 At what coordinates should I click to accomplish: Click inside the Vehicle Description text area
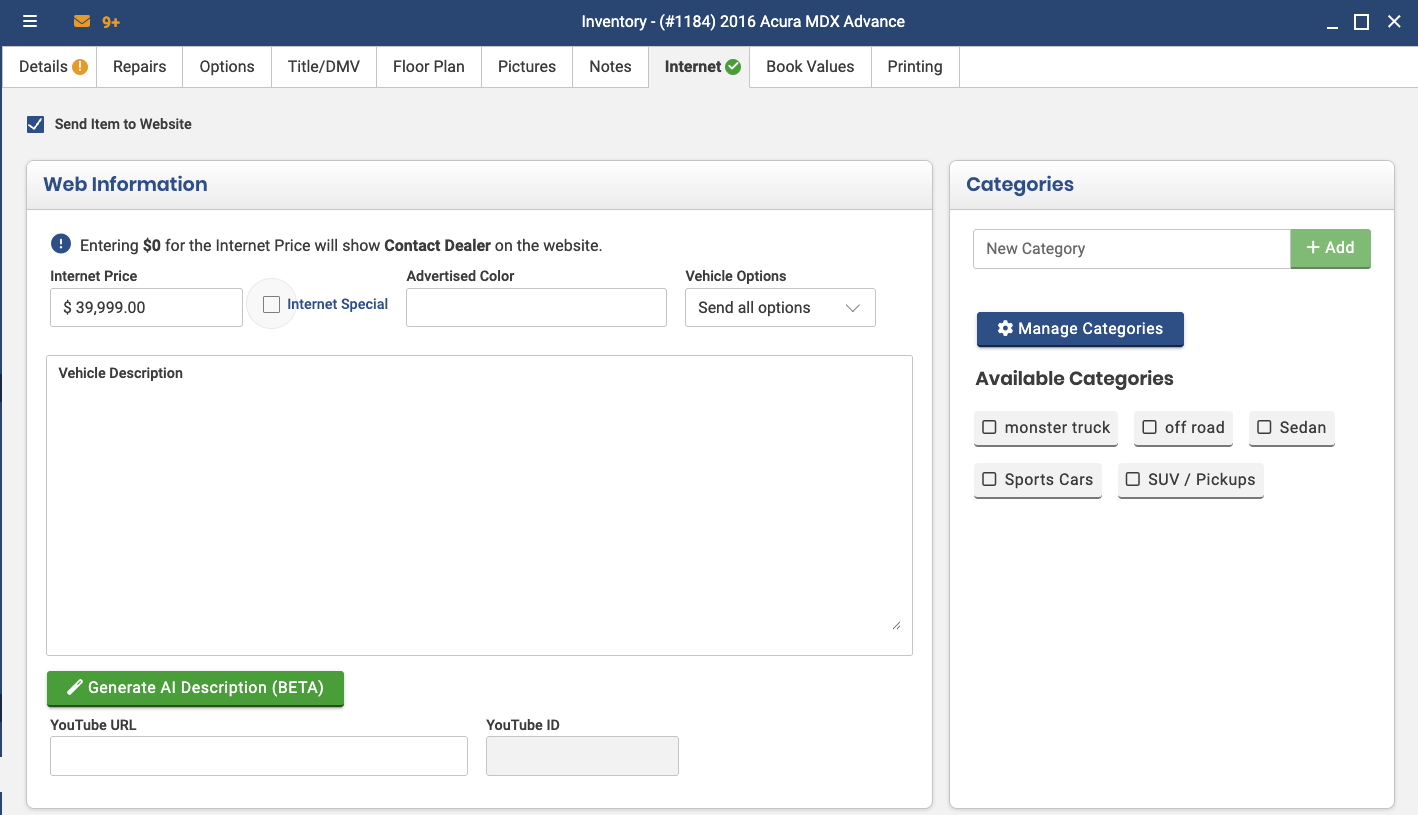click(x=479, y=505)
